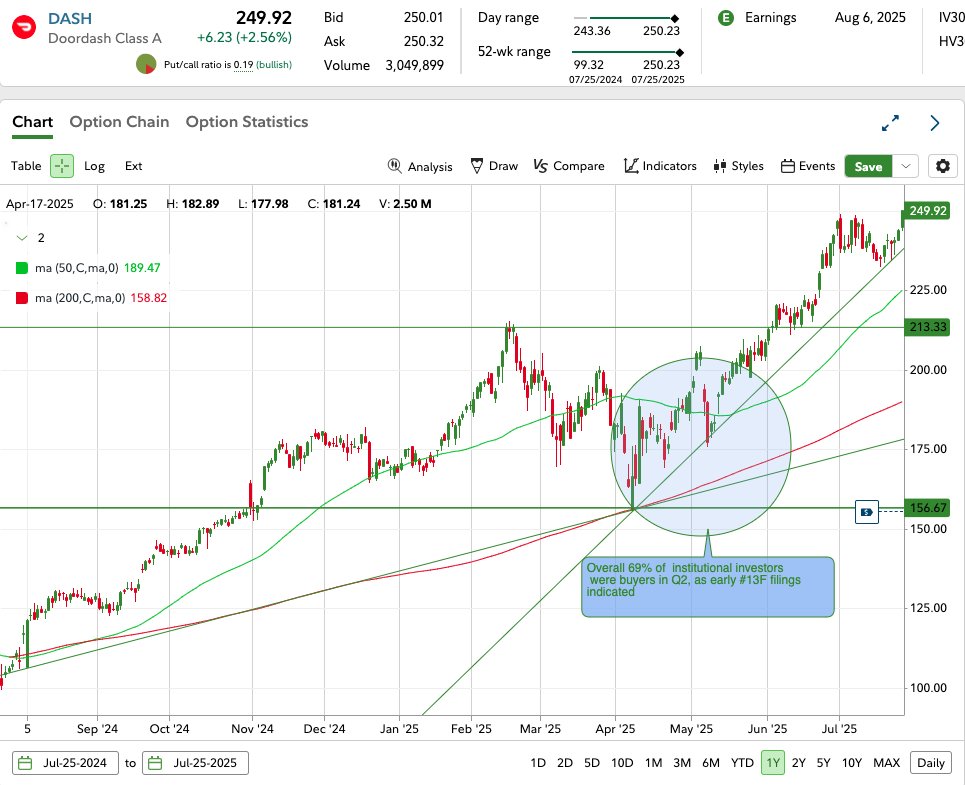Select the 5Y time range
The width and height of the screenshot is (965, 785).
click(823, 763)
